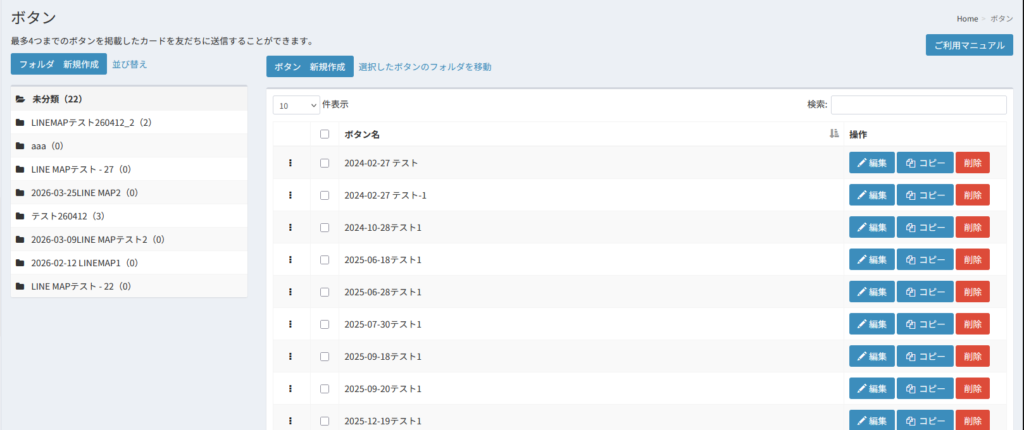The image size is (1024, 430).
Task: Toggle the select-all checkbox in table header
Action: pyautogui.click(x=324, y=134)
